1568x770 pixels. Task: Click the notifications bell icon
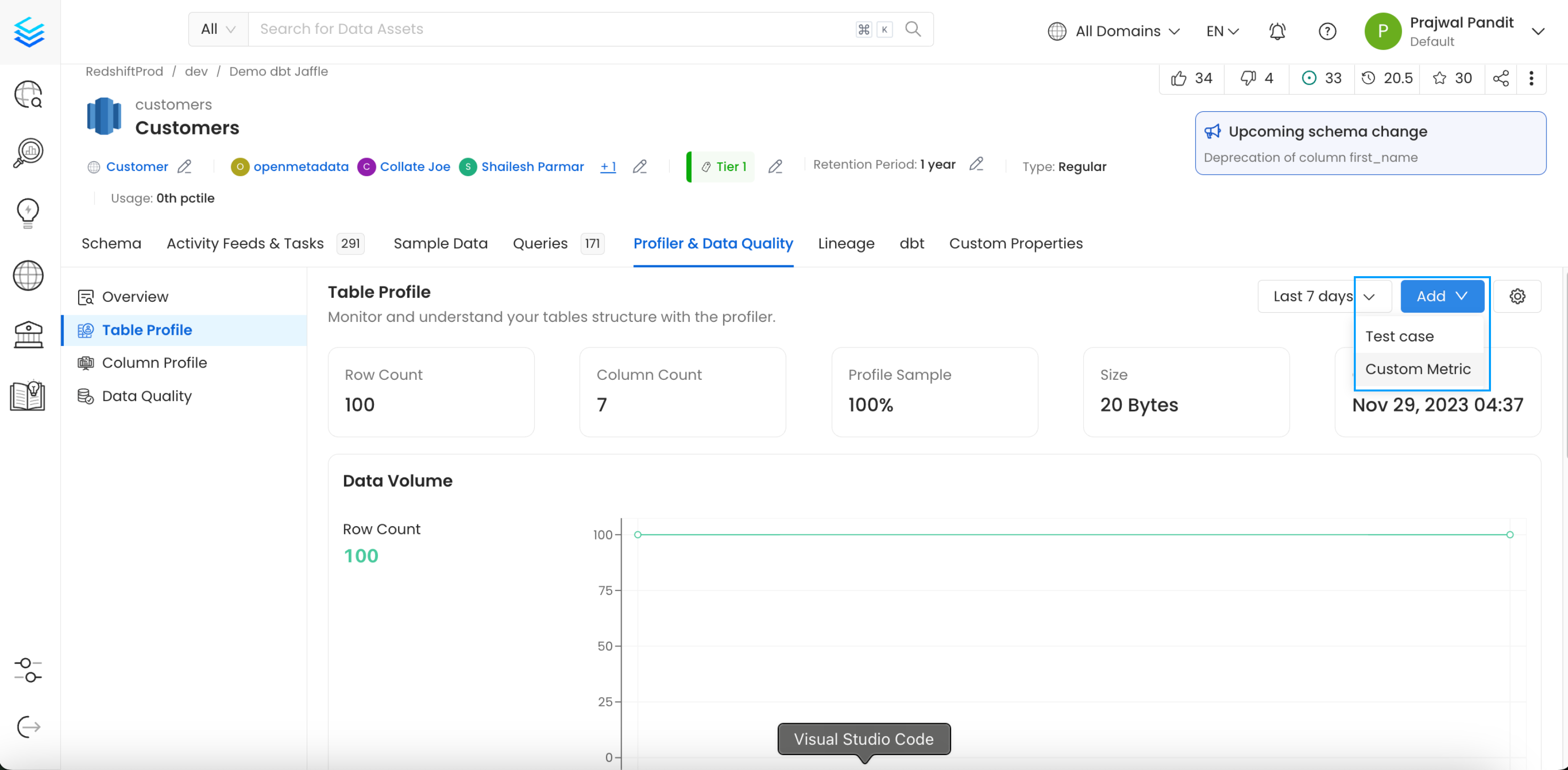click(x=1277, y=31)
